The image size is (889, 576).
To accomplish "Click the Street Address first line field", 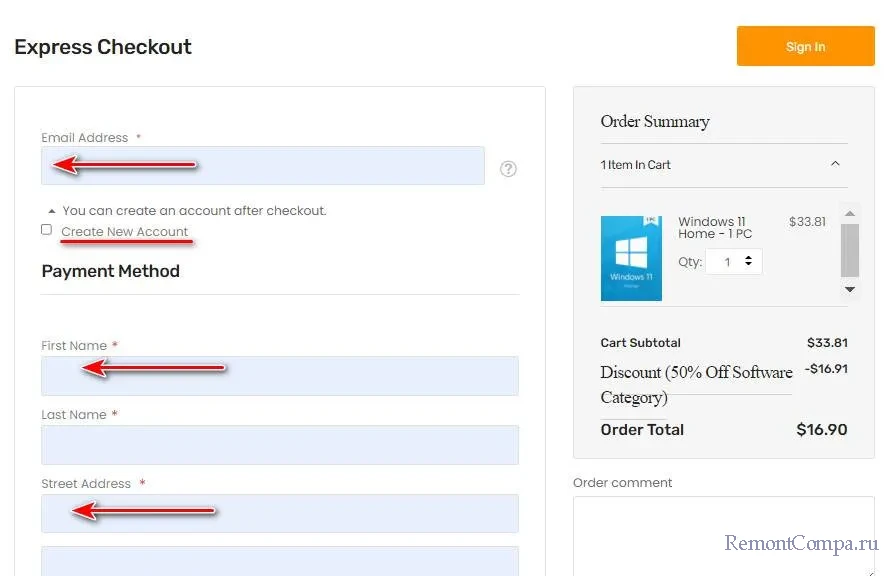I will (x=279, y=513).
